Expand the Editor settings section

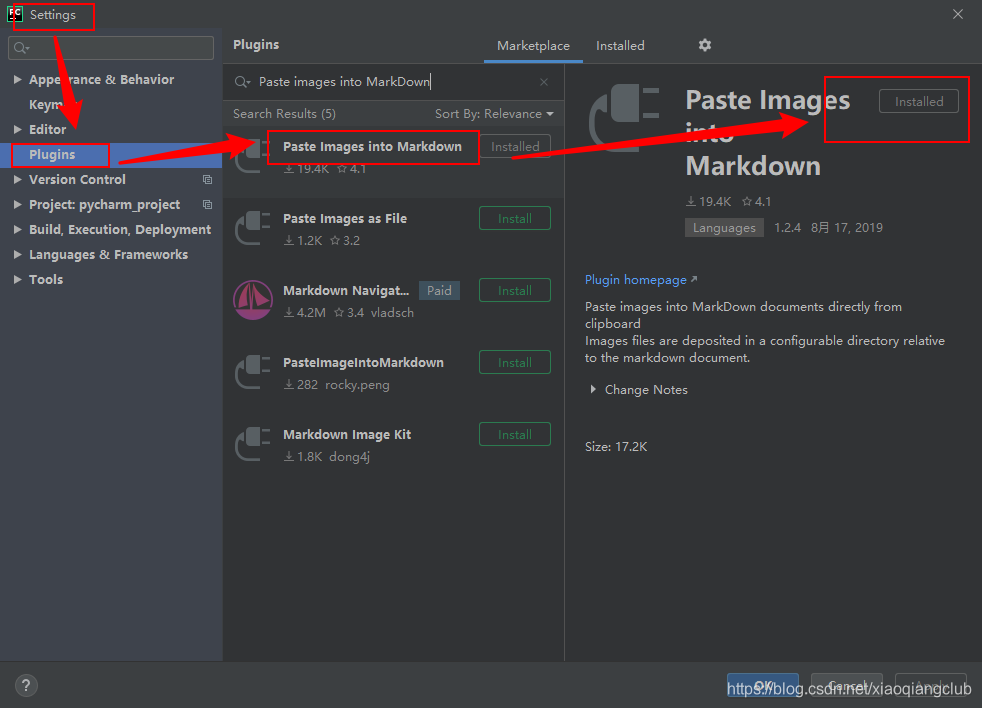click(18, 130)
